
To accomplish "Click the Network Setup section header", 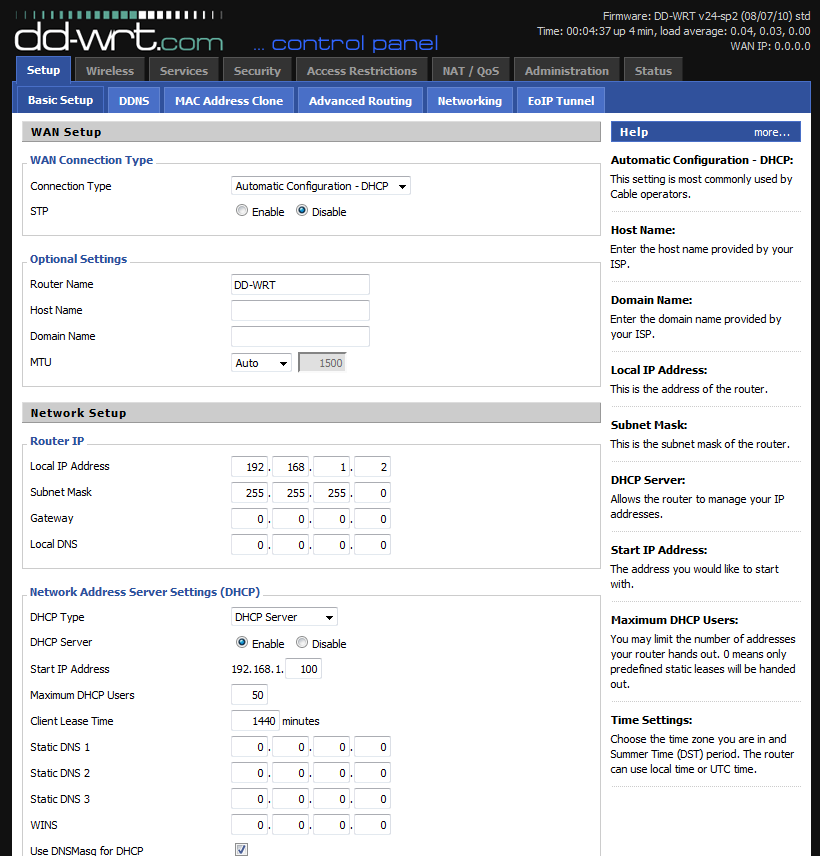I will [x=311, y=413].
